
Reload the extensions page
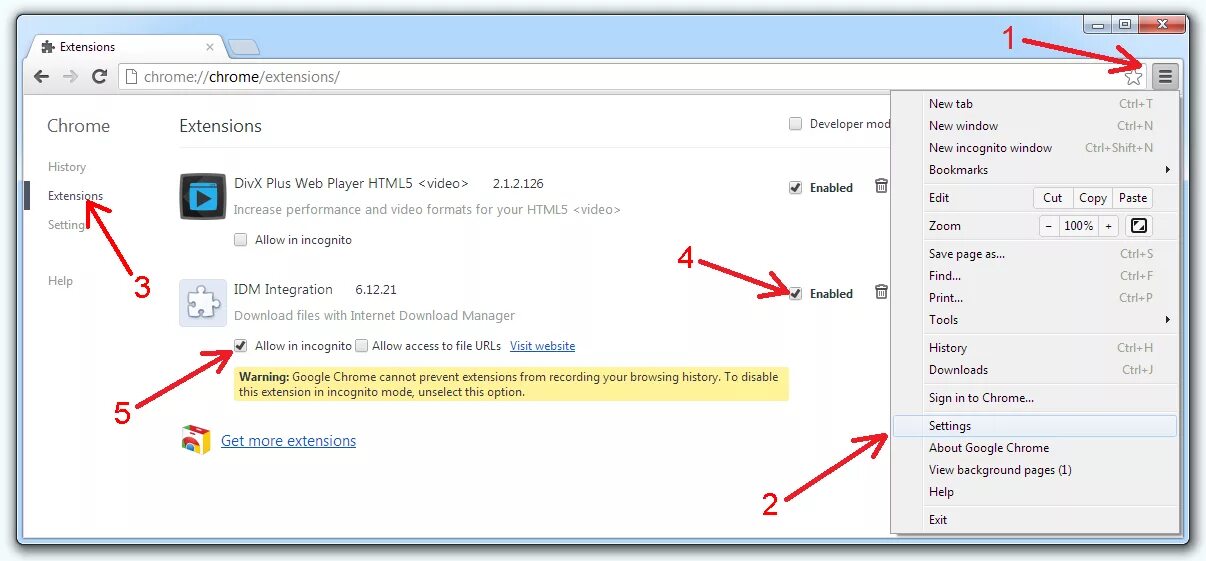99,76
